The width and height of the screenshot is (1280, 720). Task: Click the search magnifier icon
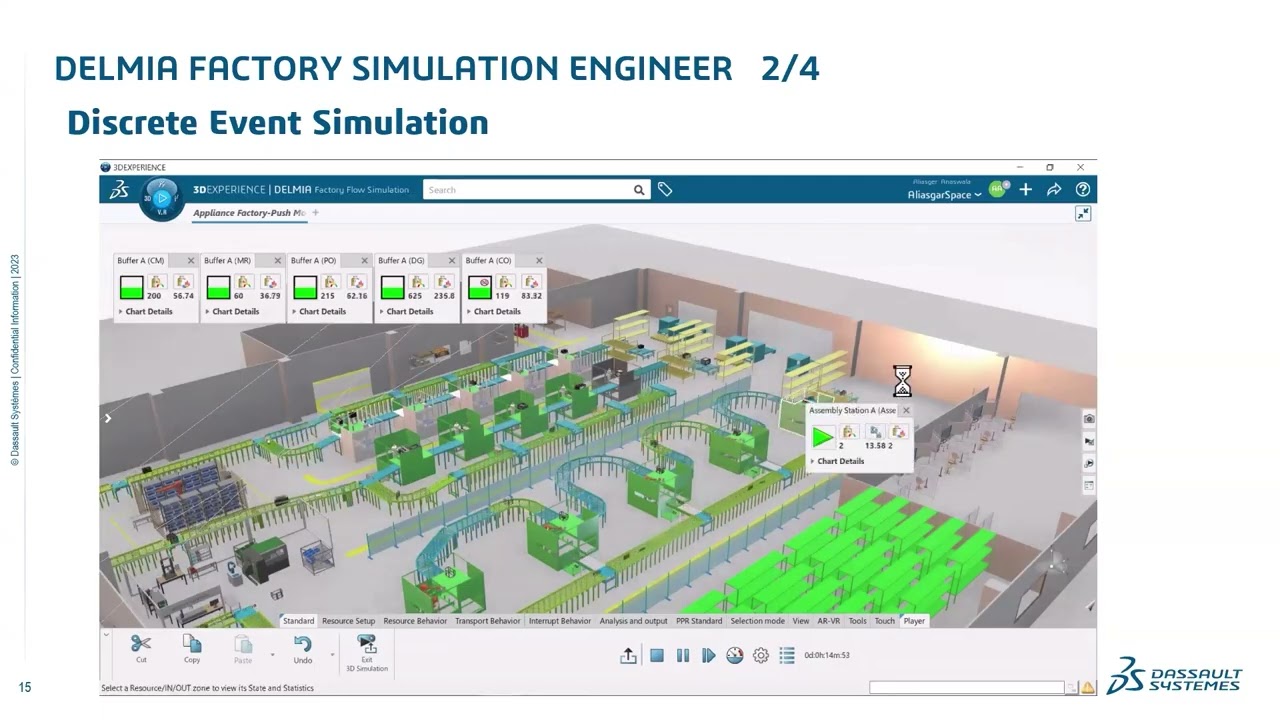tap(639, 190)
